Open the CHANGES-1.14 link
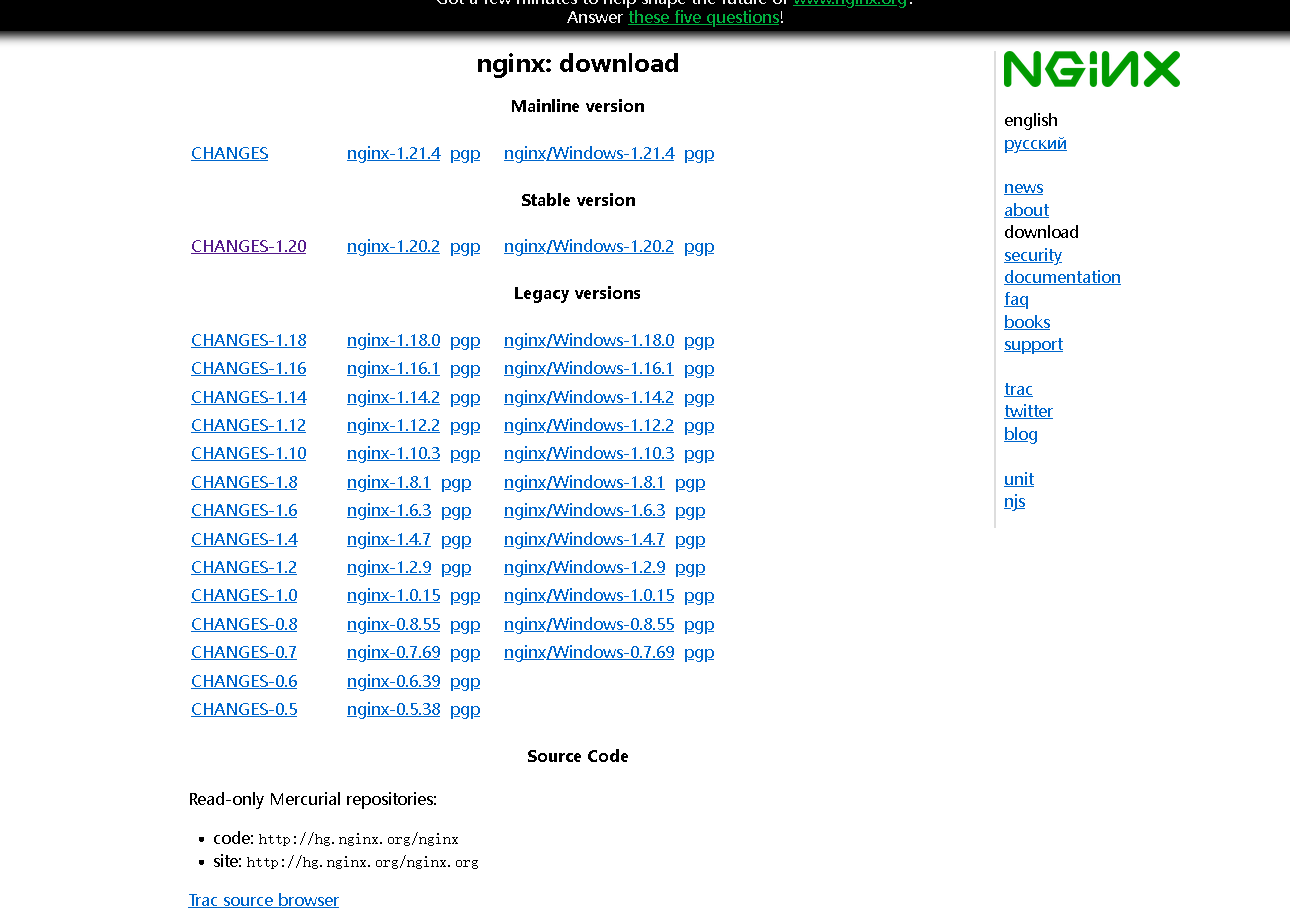Viewport: 1290px width, 917px height. (x=249, y=397)
